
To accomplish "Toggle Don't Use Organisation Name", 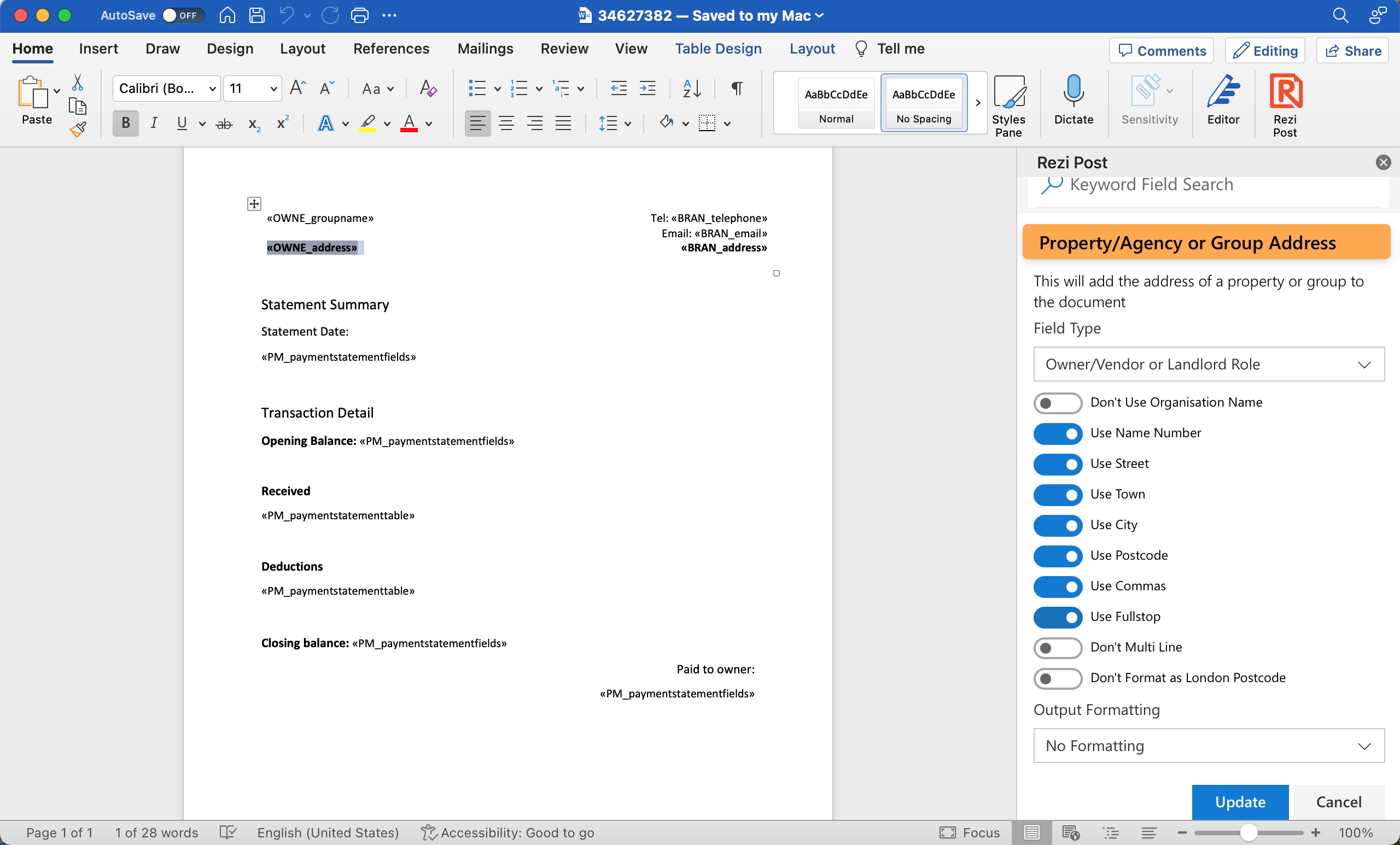I will [x=1058, y=403].
